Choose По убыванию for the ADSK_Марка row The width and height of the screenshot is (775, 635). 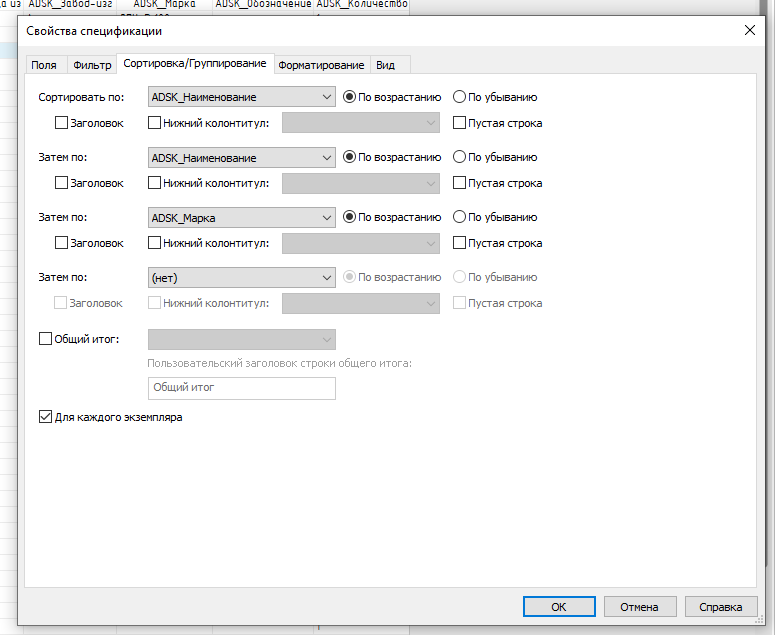460,217
